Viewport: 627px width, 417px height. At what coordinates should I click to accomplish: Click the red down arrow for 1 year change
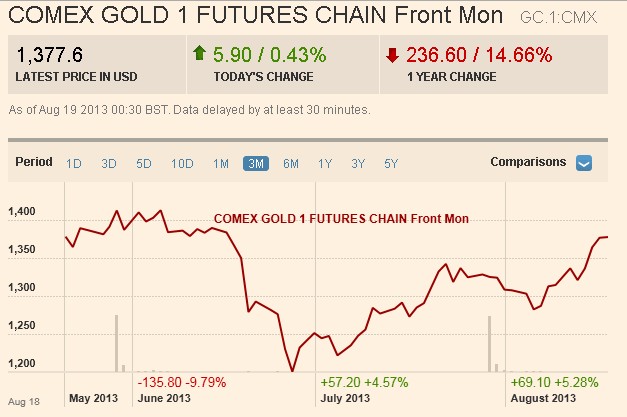pos(392,54)
